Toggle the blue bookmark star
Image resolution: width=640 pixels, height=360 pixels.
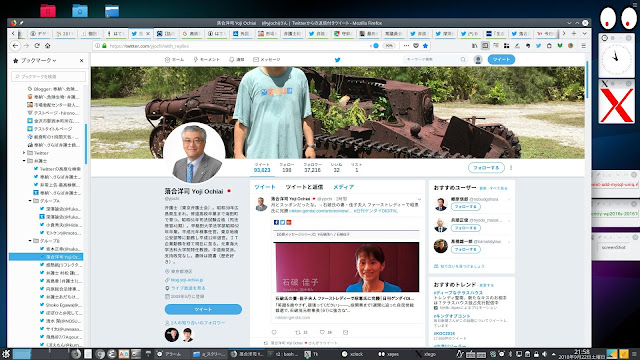click(x=426, y=46)
